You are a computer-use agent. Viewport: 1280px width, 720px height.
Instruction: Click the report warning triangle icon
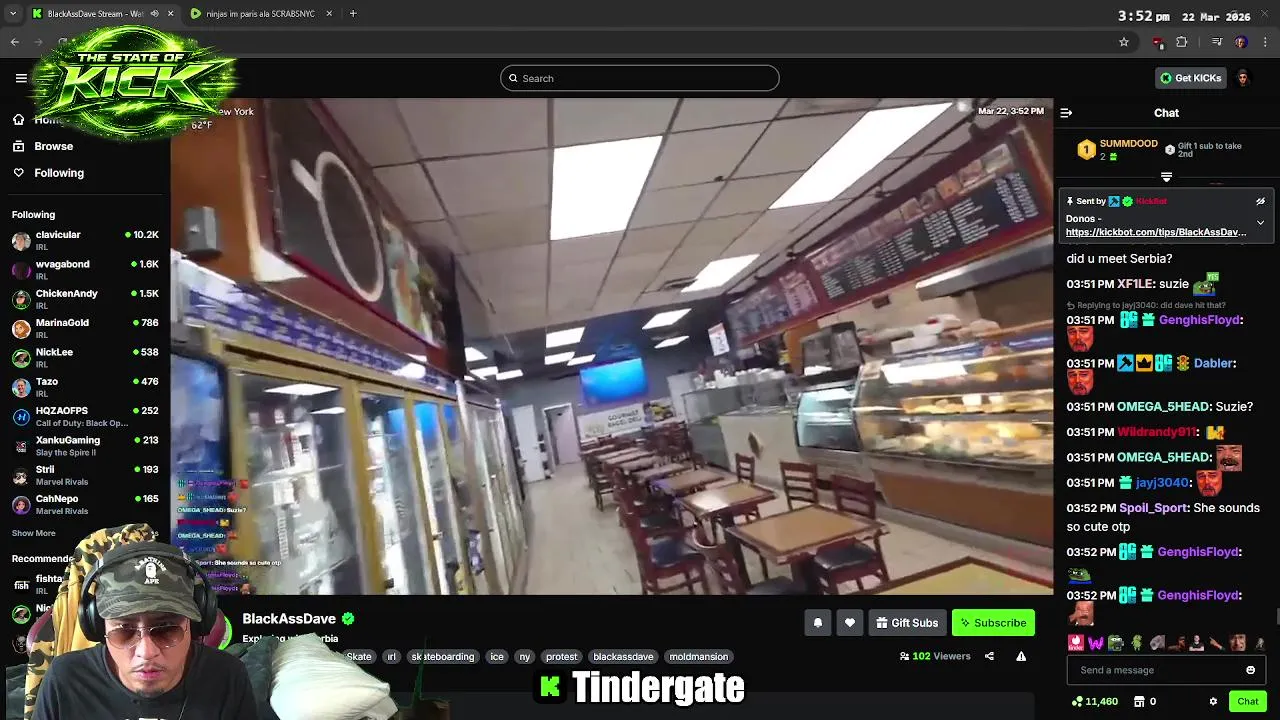pyautogui.click(x=1021, y=656)
